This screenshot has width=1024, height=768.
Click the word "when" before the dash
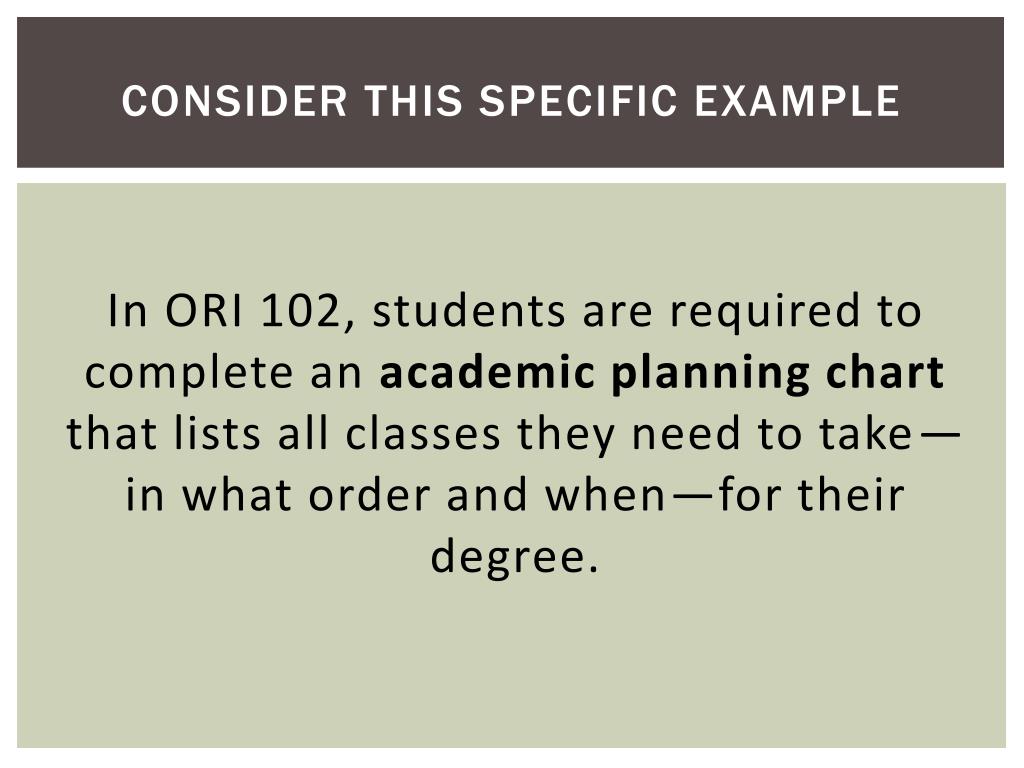tap(604, 497)
